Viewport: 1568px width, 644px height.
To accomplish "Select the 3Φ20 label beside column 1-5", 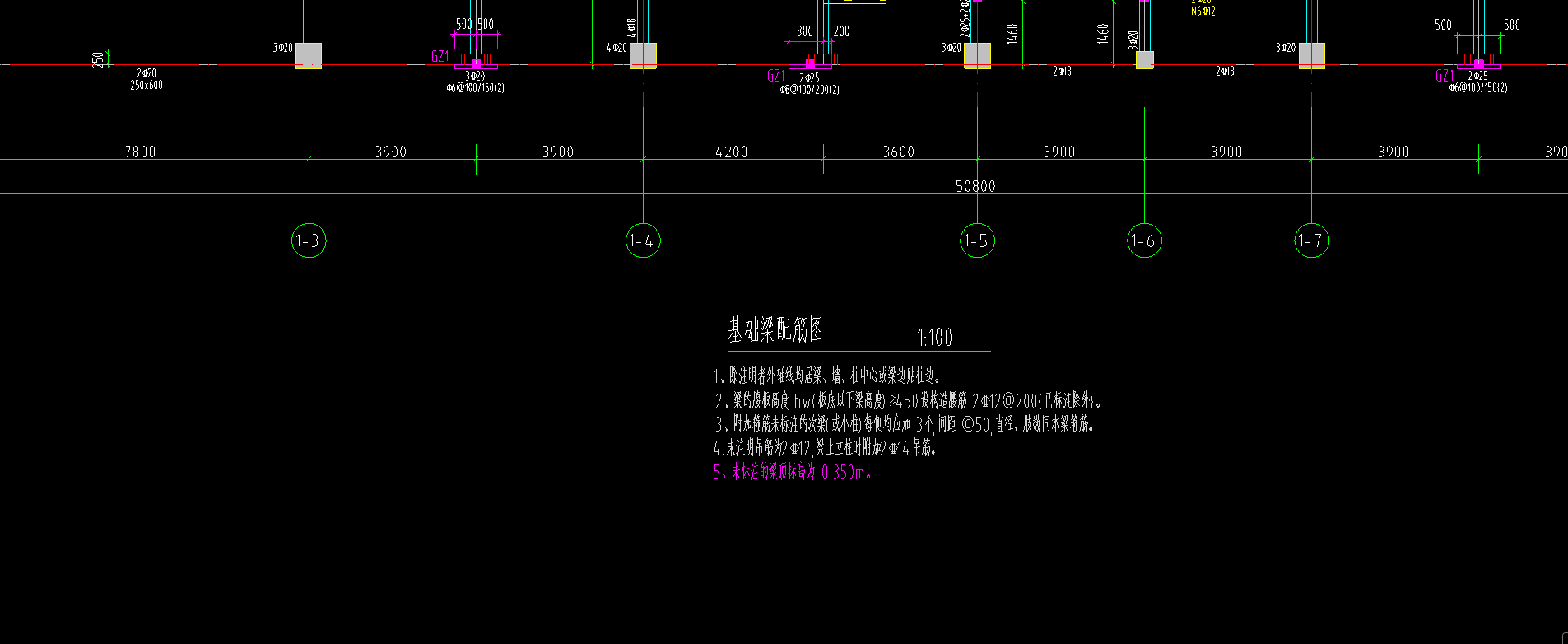I will click(x=952, y=48).
